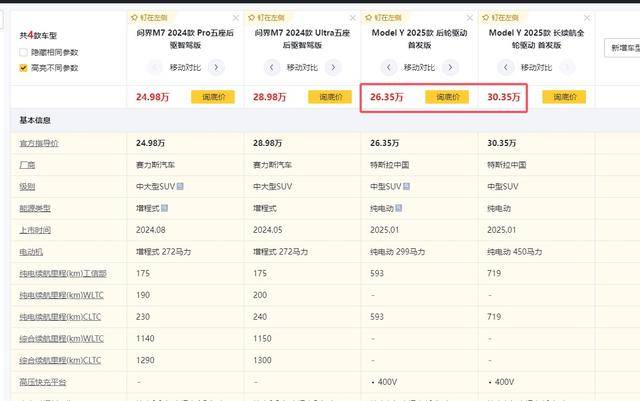Viewport: 640px width, 401px height.
Task: Click 询底价 for the 28.98万 问界M7 Ultra
Action: 330,97
